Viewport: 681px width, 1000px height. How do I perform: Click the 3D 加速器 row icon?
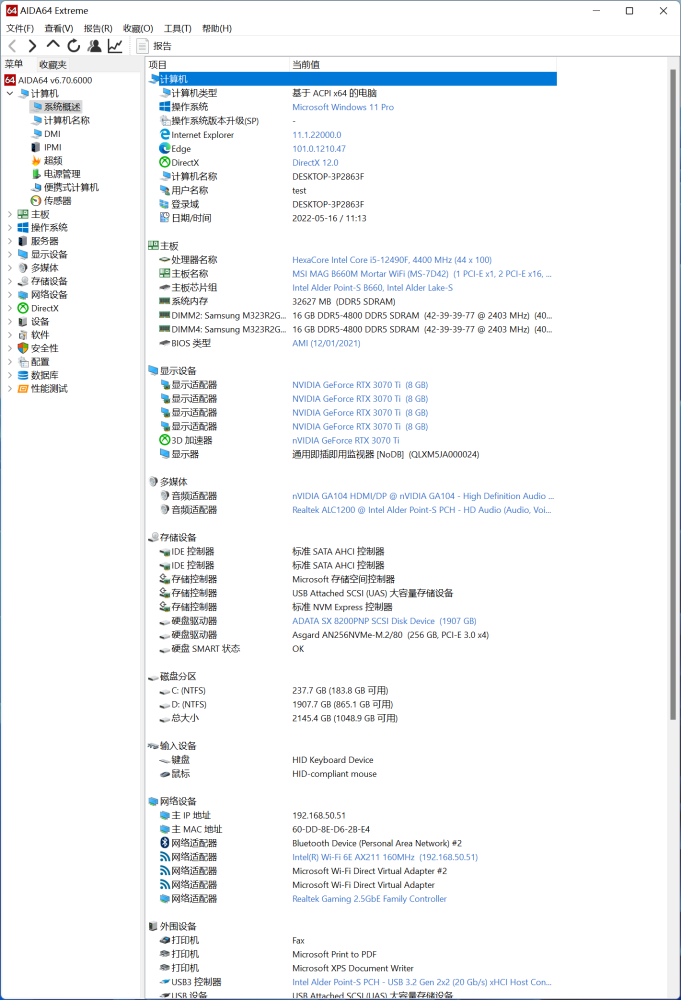click(165, 440)
